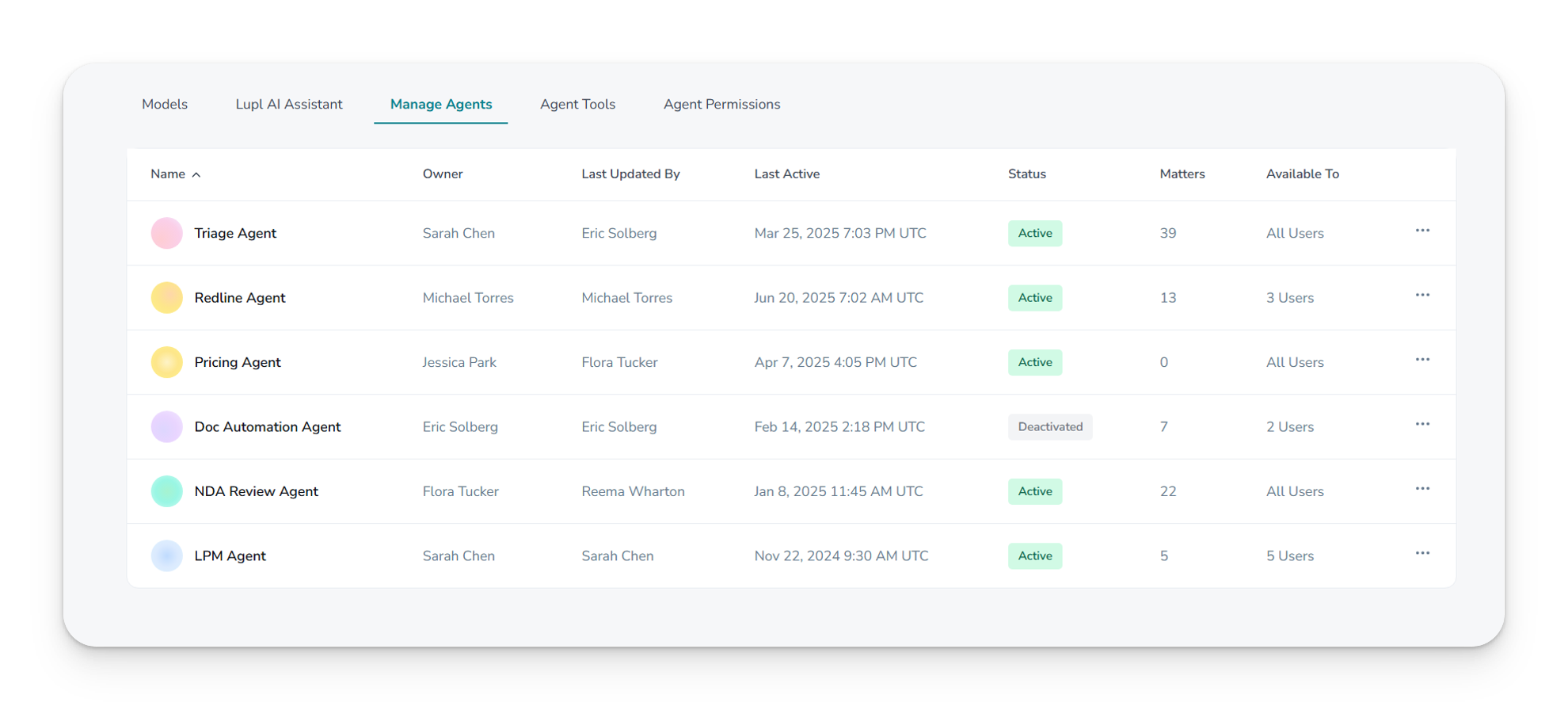This screenshot has height=710, width=1568.
Task: Open the Triage Agent more options menu
Action: point(1422,231)
